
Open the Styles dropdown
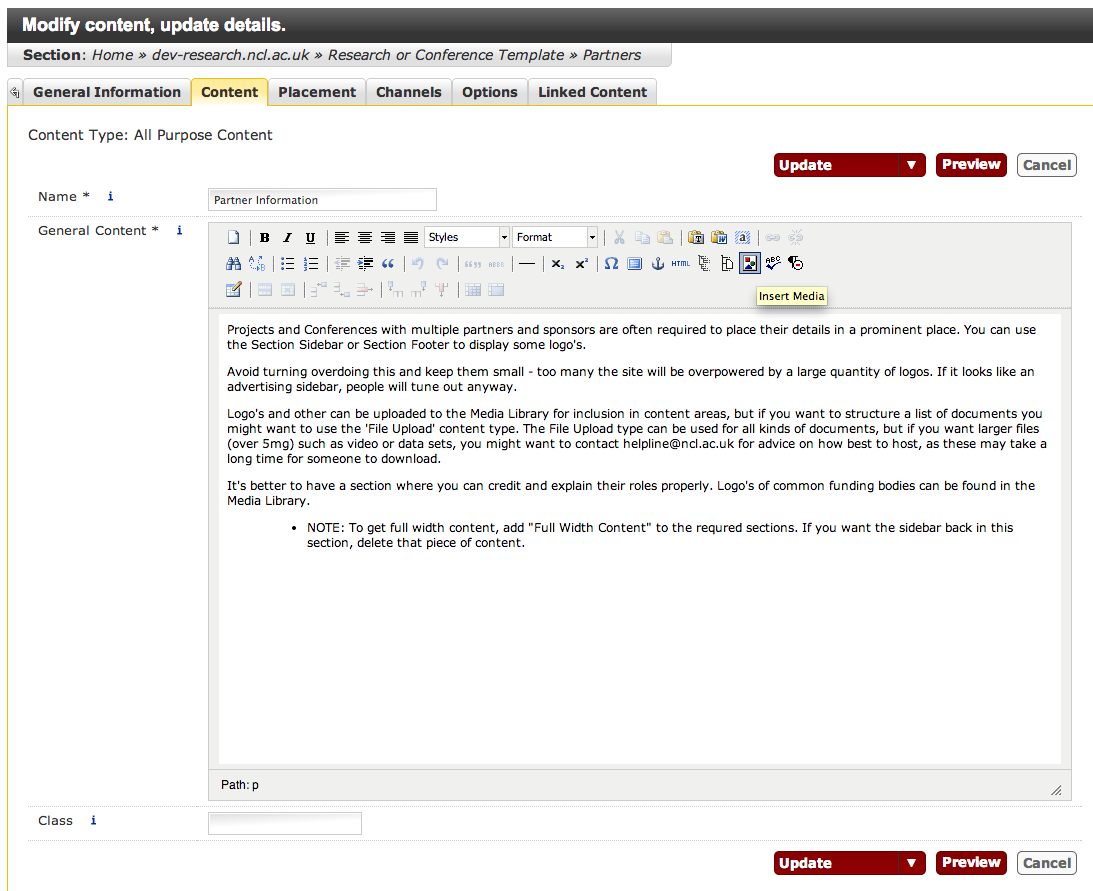467,238
